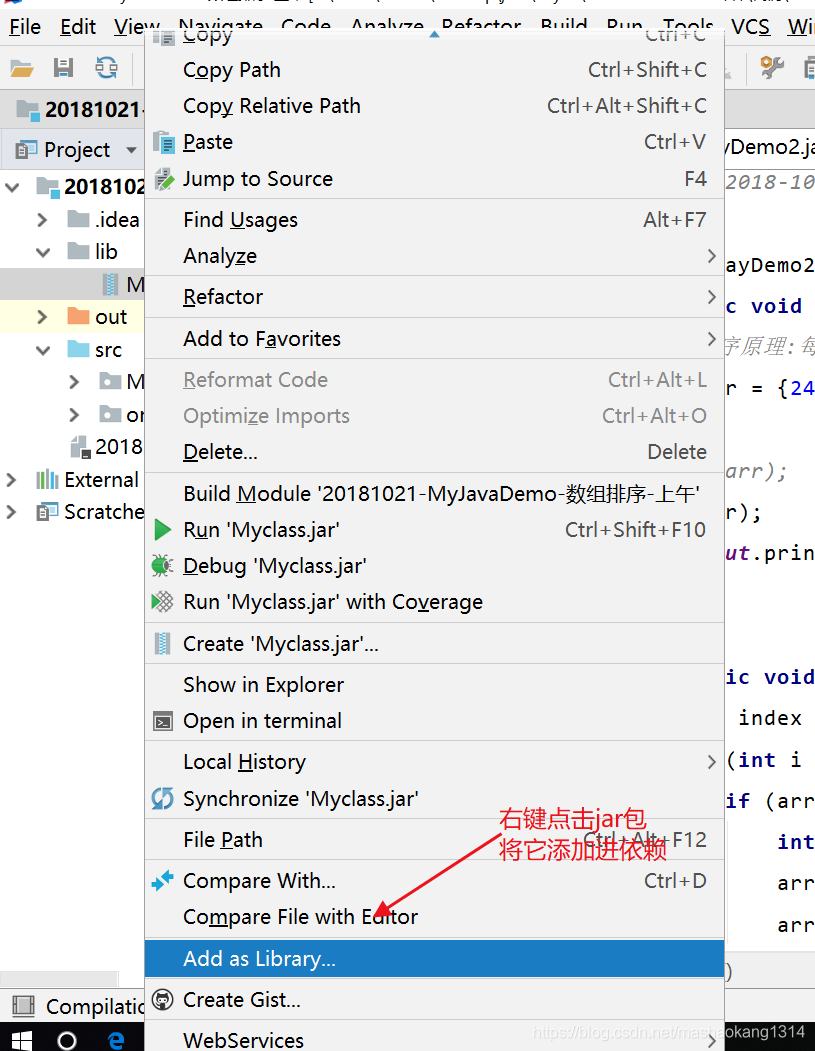Click the Debug 'Myclass.jar' bug icon
The width and height of the screenshot is (815, 1051).
click(x=162, y=566)
